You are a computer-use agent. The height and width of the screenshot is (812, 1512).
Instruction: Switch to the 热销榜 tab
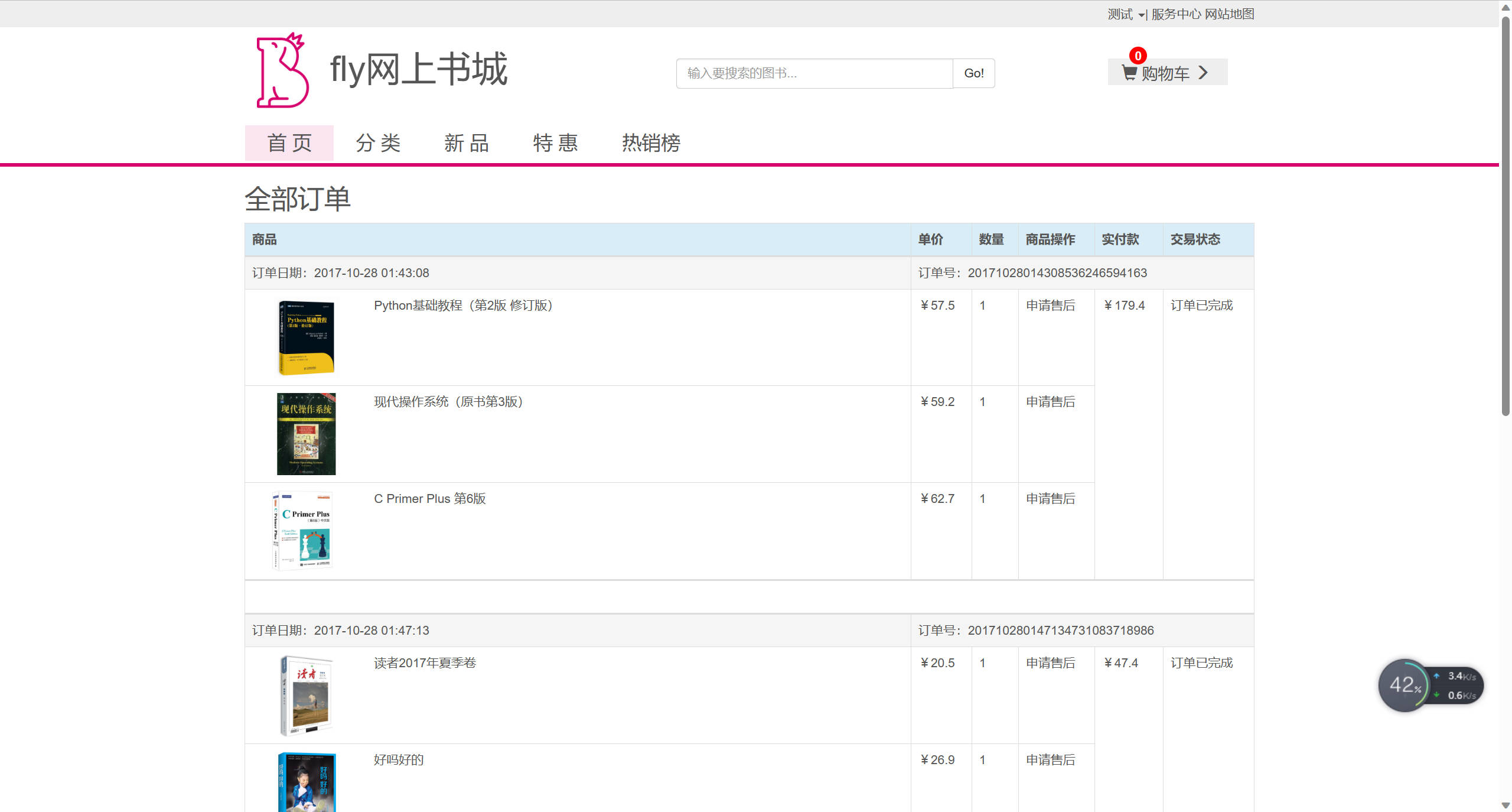coord(651,143)
